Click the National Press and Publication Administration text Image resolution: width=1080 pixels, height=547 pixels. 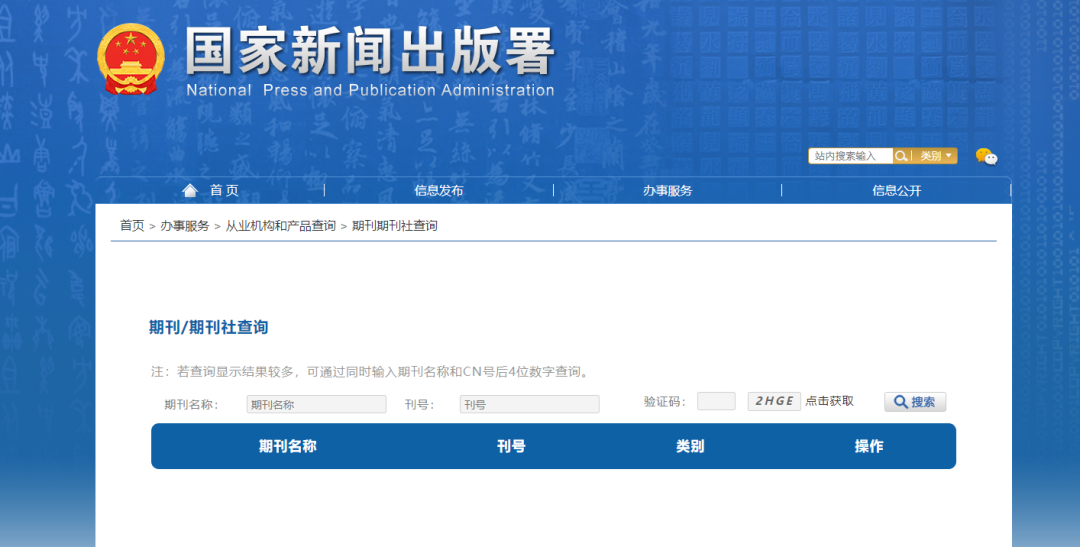point(370,90)
